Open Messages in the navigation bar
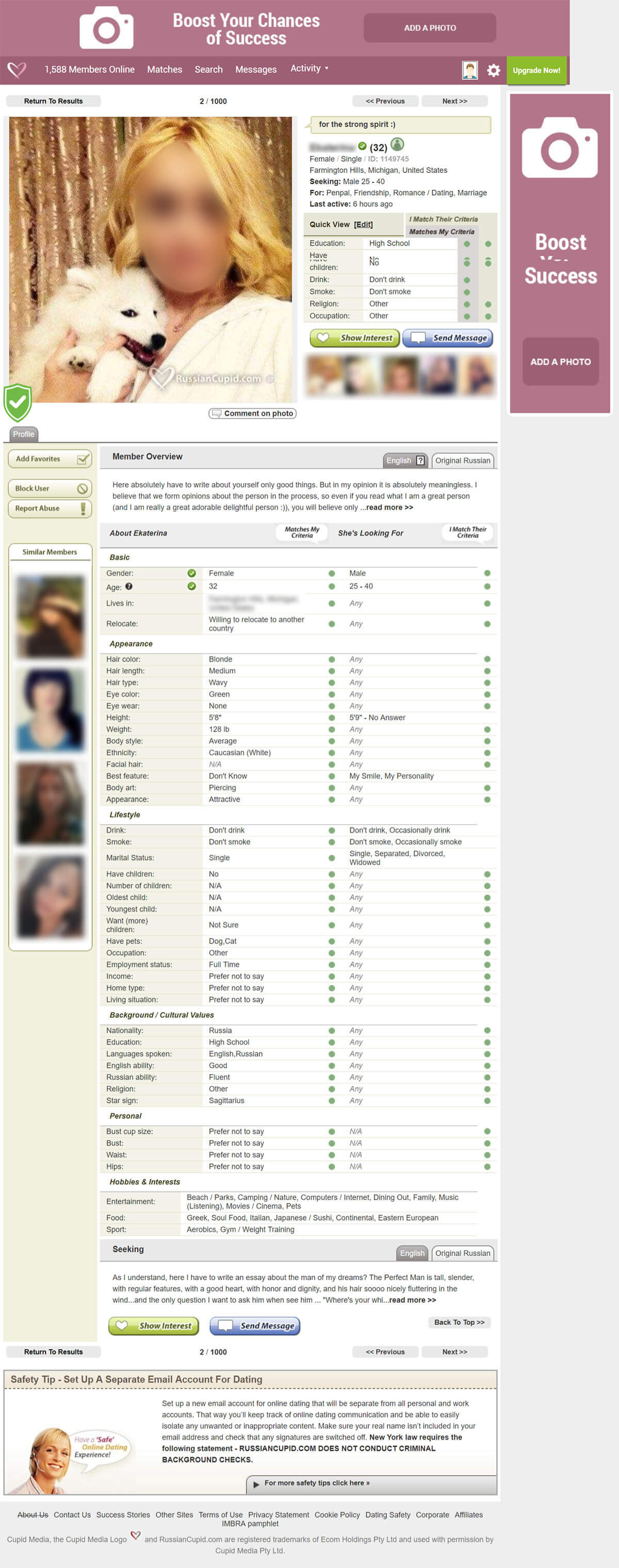The height and width of the screenshot is (1568, 619). [255, 69]
